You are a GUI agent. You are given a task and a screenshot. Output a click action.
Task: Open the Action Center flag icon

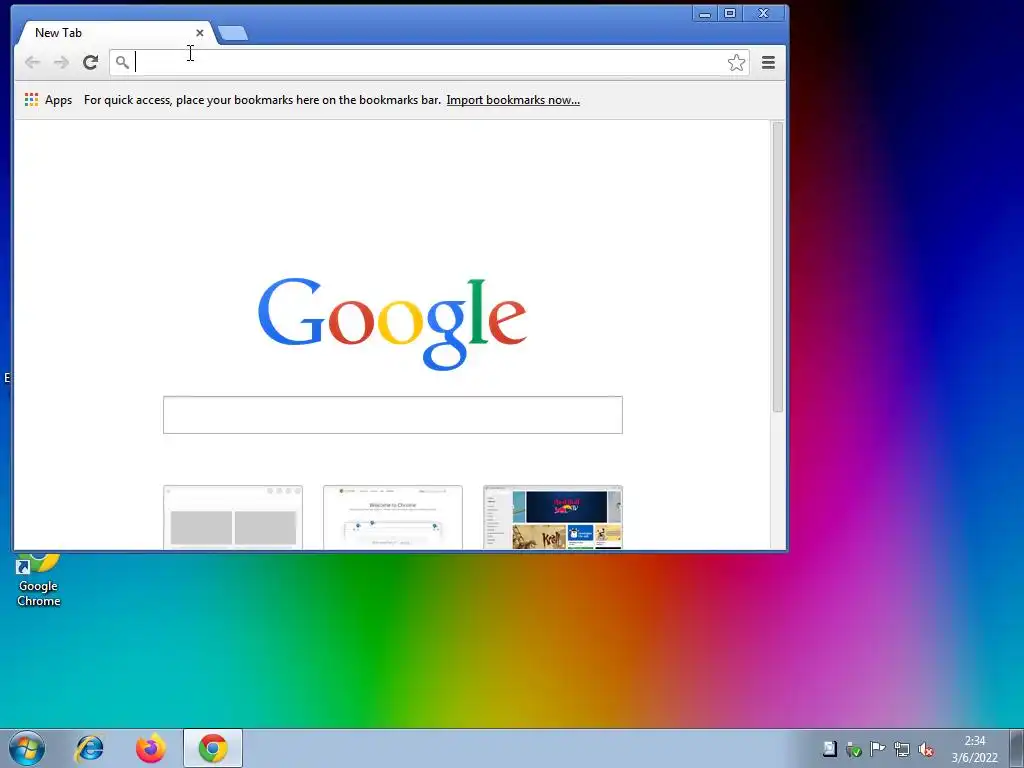tap(878, 748)
